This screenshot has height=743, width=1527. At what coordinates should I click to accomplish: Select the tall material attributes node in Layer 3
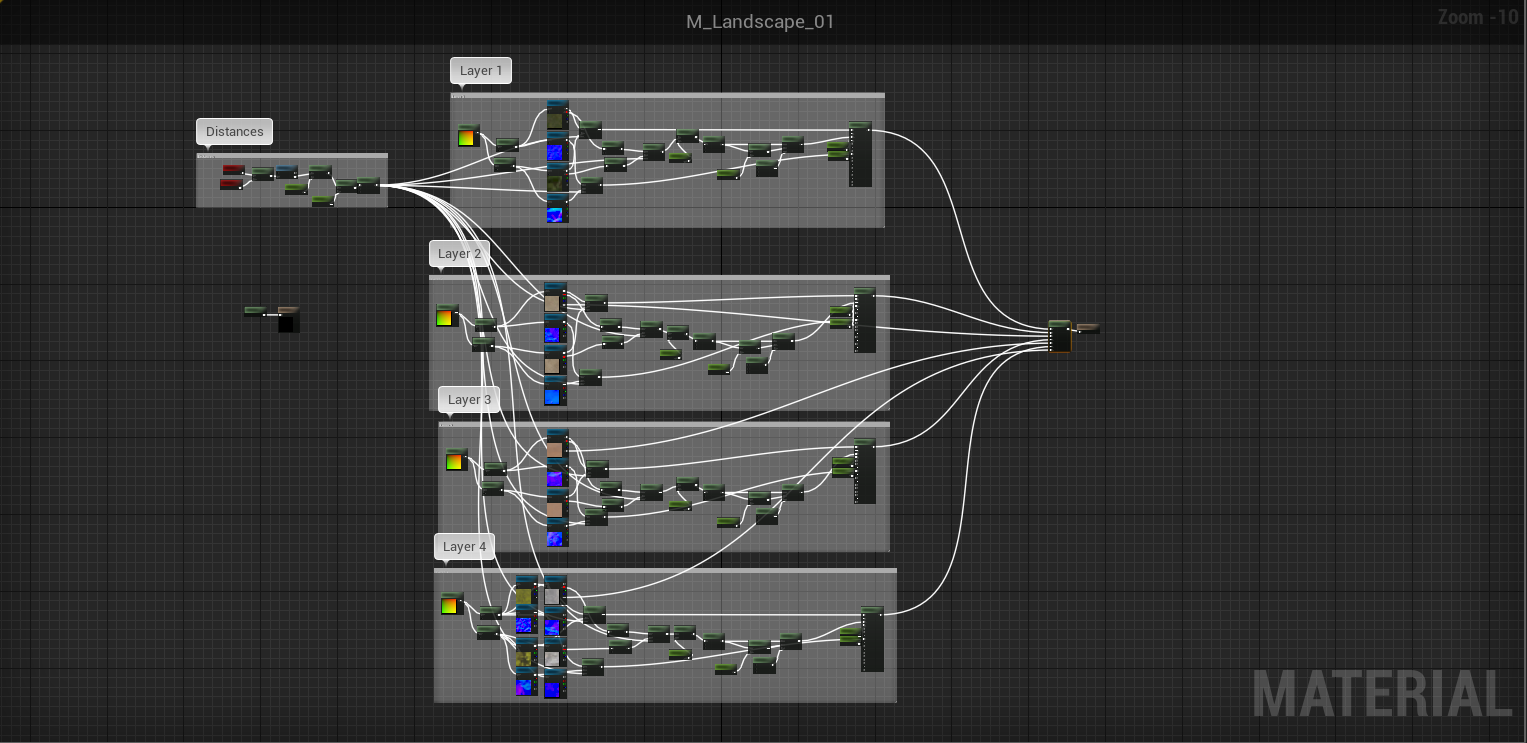[865, 471]
